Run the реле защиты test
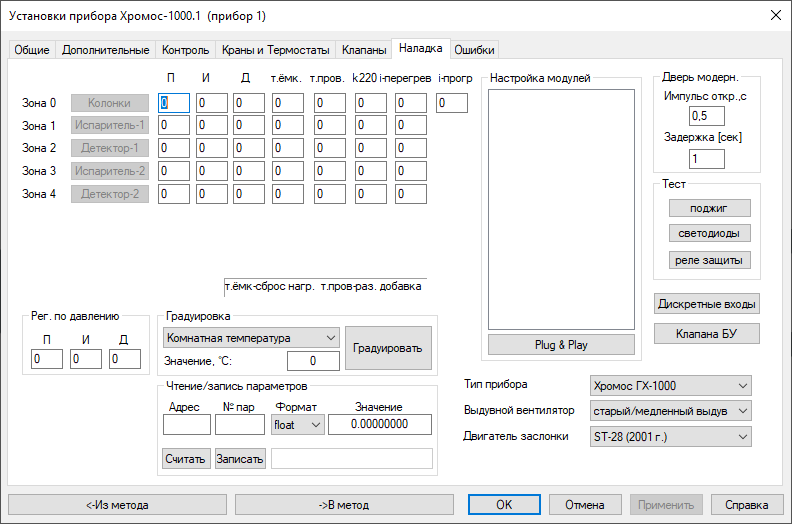792x524 pixels. point(709,260)
